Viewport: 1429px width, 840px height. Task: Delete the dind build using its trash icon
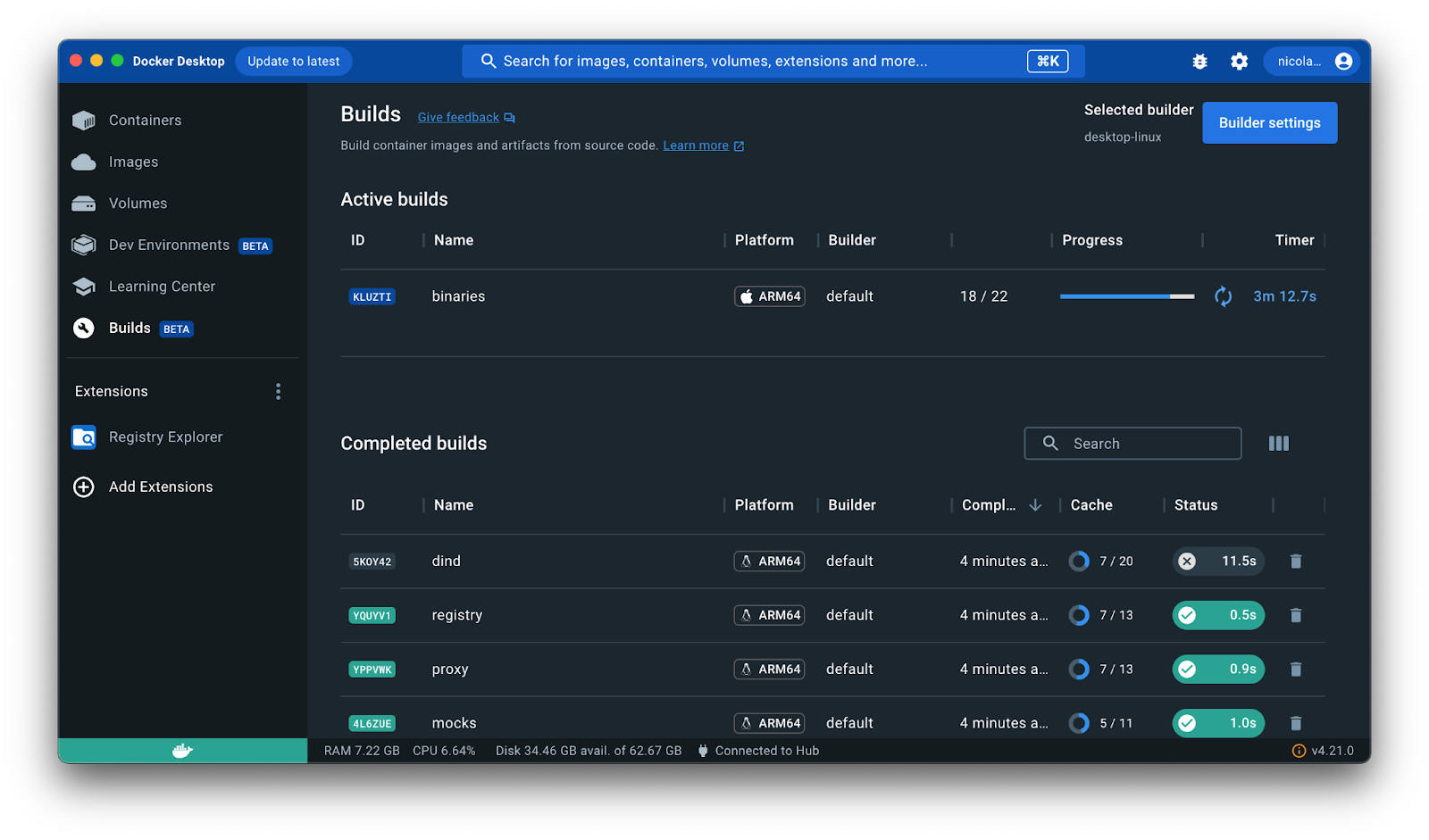[1295, 561]
